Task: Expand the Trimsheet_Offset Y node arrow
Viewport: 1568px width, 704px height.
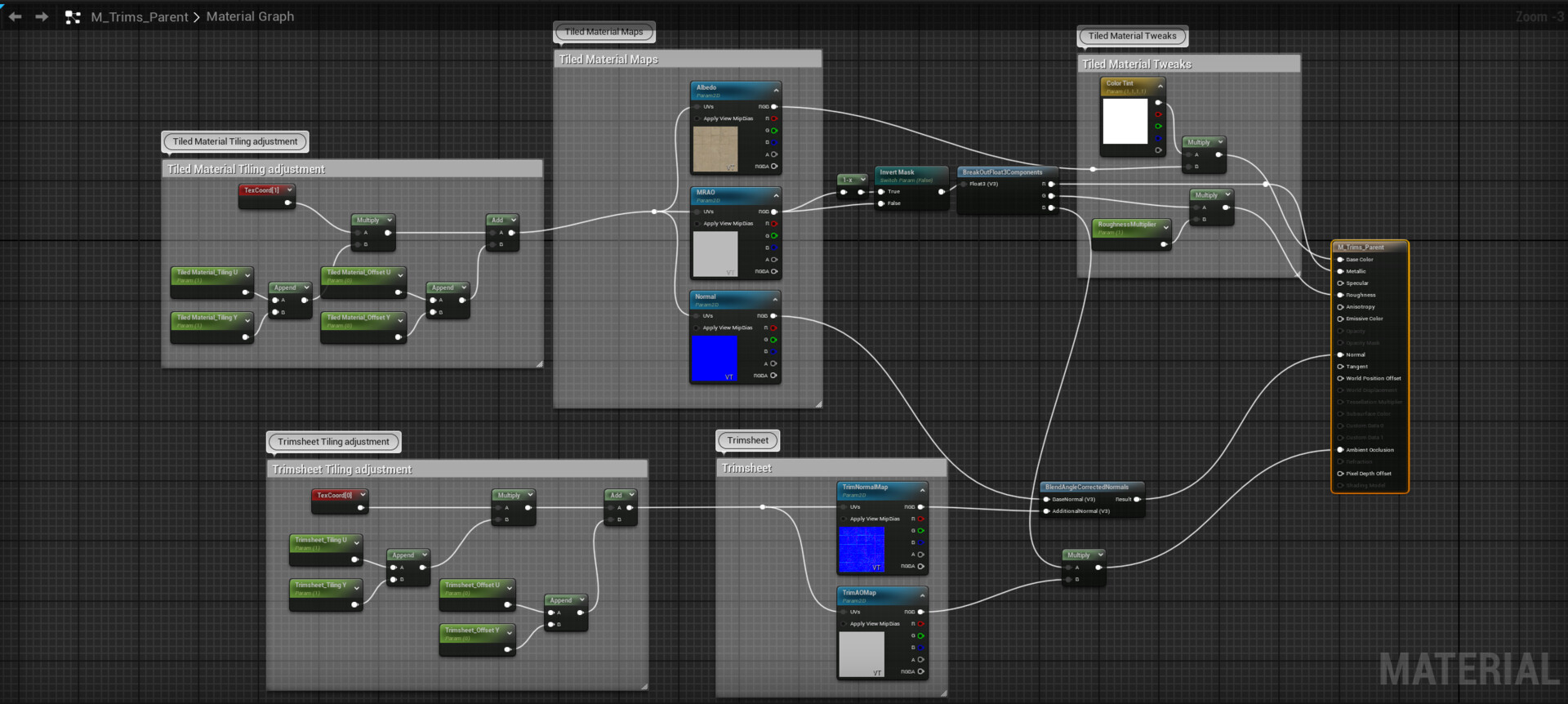Action: pyautogui.click(x=510, y=632)
